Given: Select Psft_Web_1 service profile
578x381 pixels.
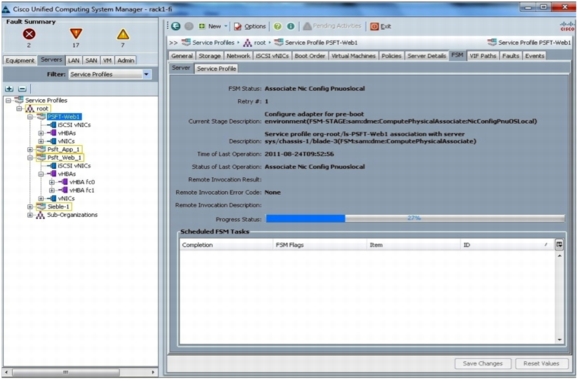Looking at the screenshot, I should coord(64,158).
